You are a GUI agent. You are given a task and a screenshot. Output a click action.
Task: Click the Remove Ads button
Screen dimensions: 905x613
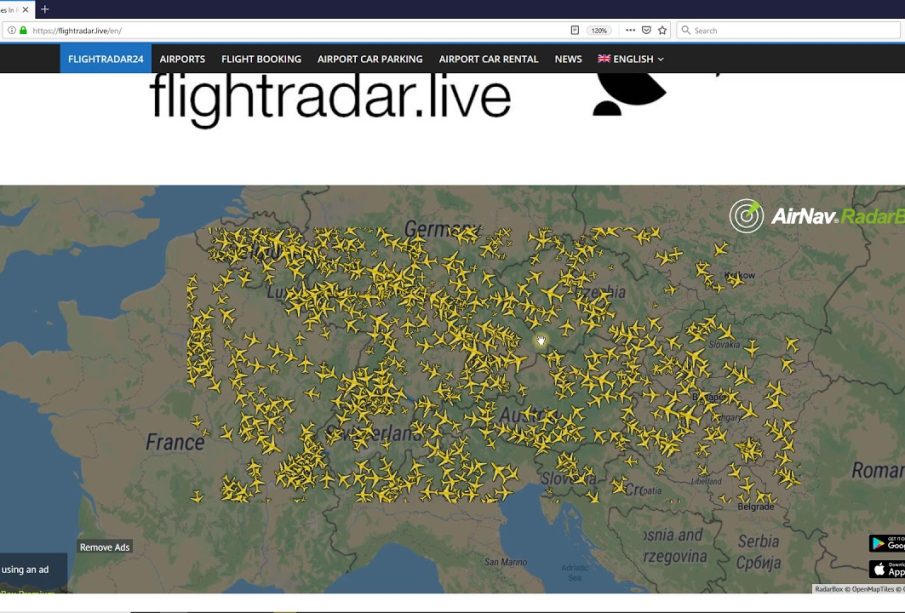pos(104,547)
